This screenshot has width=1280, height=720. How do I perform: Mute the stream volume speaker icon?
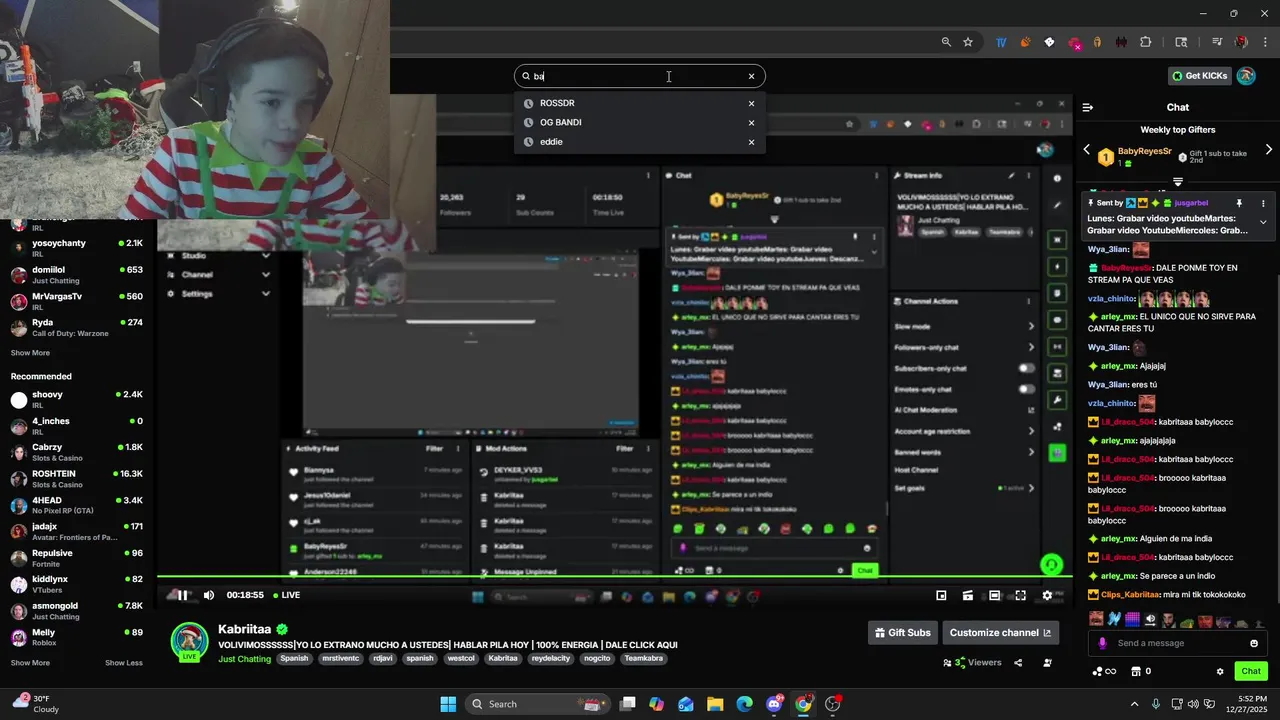coord(209,595)
